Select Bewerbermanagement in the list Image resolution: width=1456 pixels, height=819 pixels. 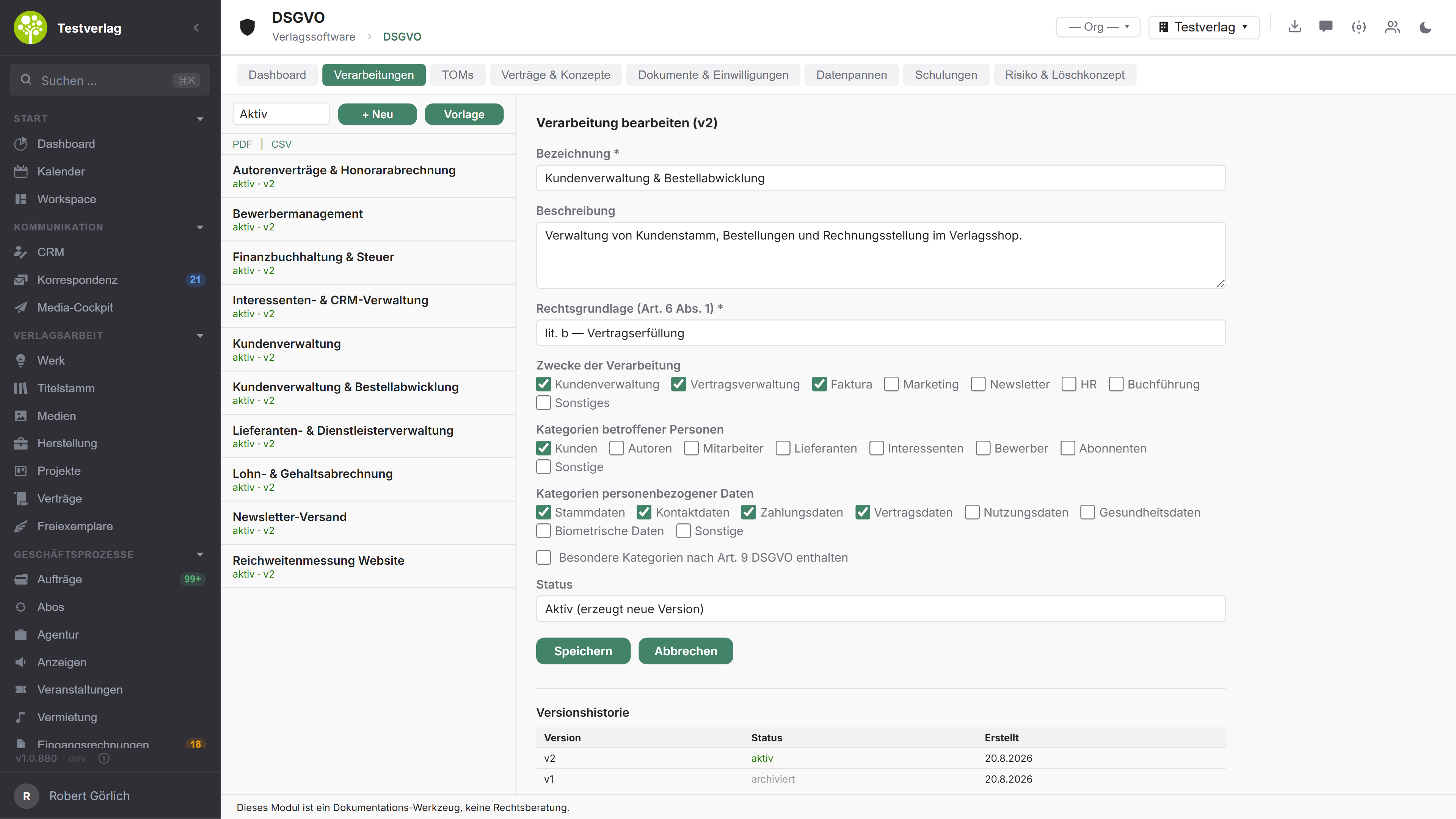369,220
